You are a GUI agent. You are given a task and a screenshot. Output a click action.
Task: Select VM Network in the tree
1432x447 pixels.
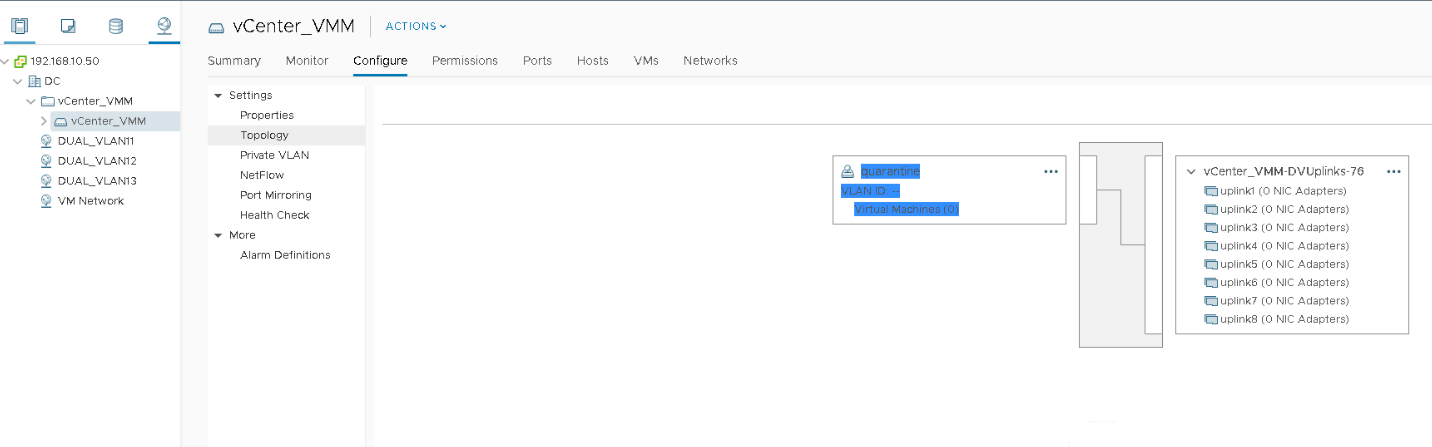[x=91, y=201]
